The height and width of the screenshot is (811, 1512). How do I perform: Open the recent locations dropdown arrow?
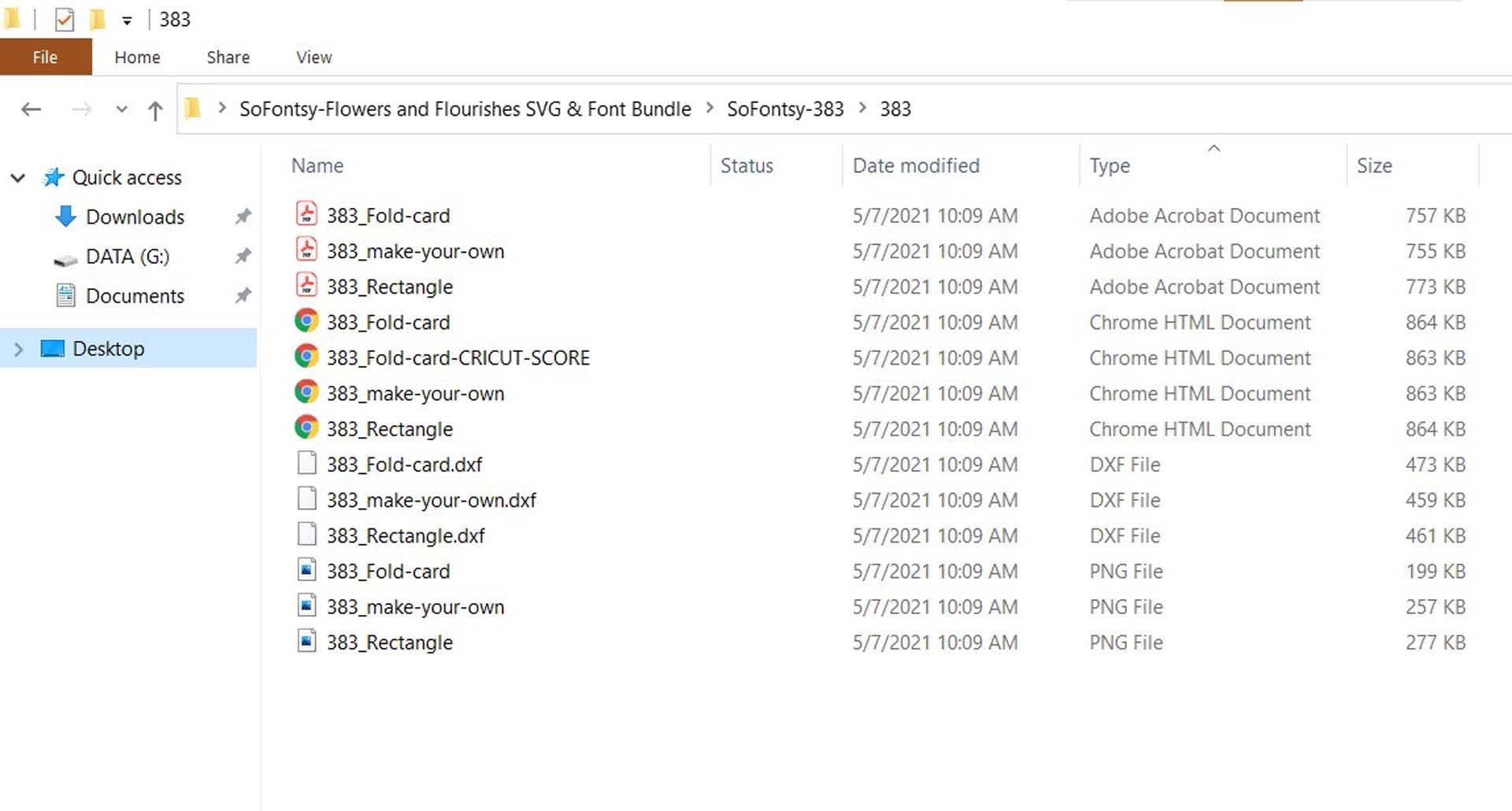tap(120, 109)
